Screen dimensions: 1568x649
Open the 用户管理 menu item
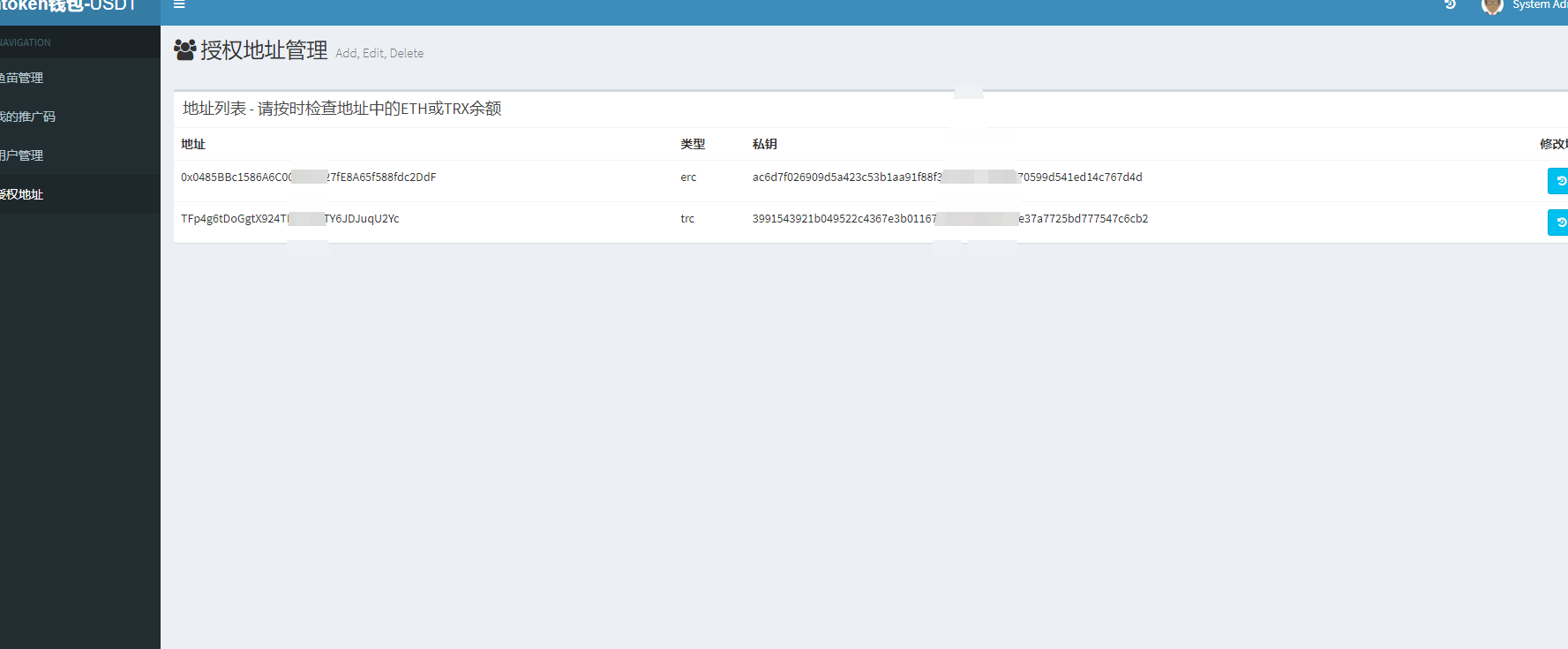[x=80, y=155]
